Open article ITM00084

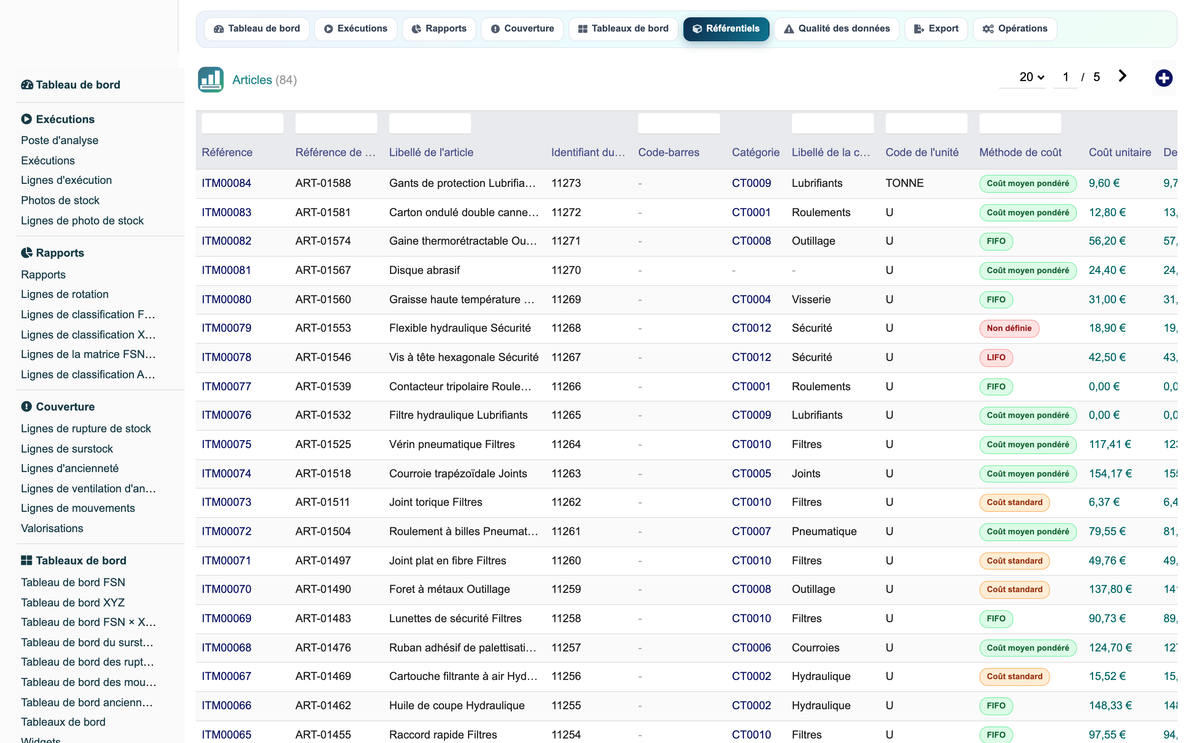226,184
